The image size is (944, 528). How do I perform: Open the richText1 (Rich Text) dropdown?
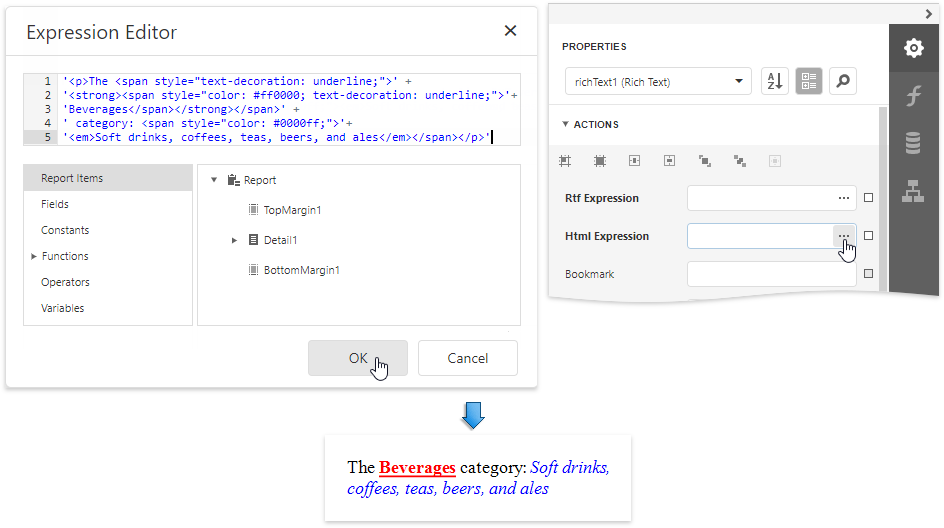pos(657,82)
